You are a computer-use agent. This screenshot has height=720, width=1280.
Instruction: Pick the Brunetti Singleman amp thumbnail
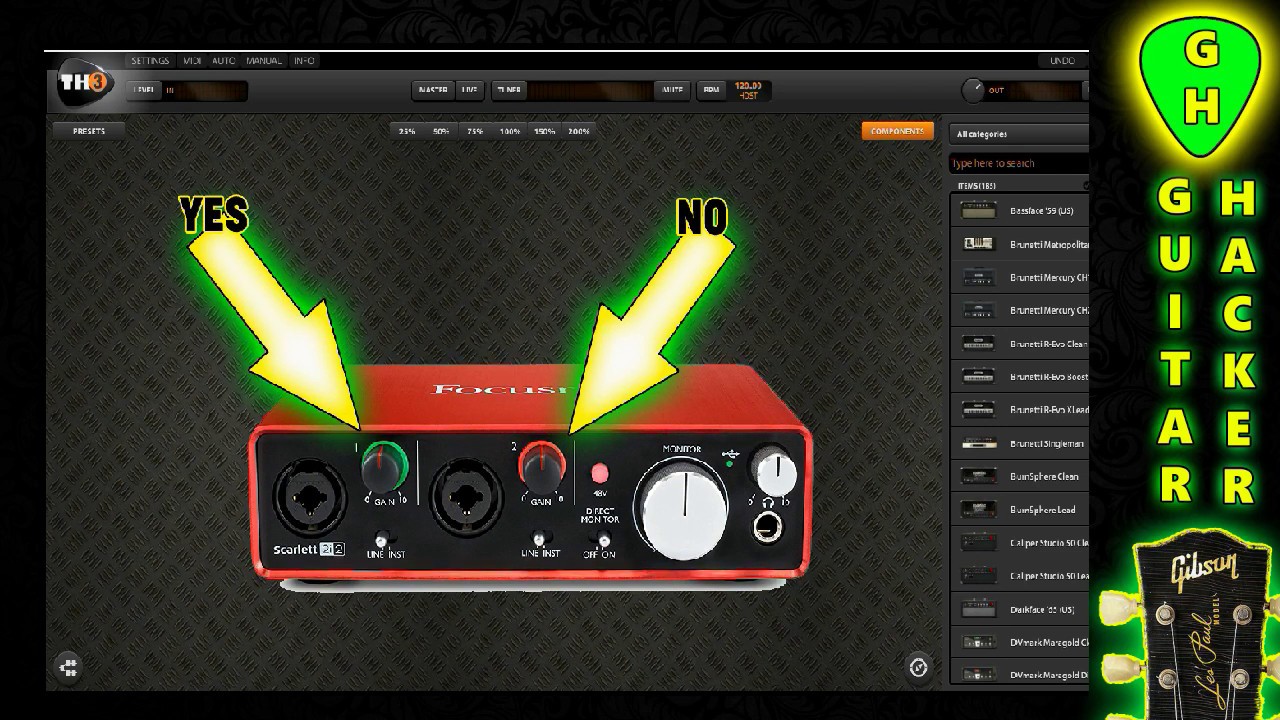point(979,443)
